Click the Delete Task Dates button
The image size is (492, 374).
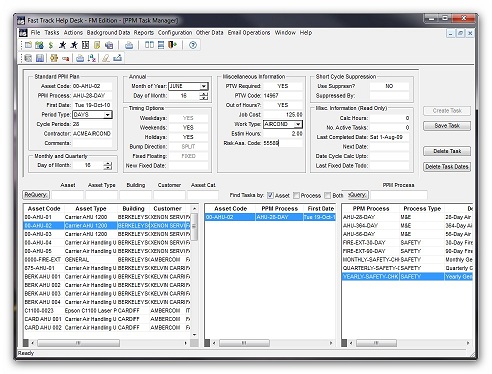pos(447,167)
